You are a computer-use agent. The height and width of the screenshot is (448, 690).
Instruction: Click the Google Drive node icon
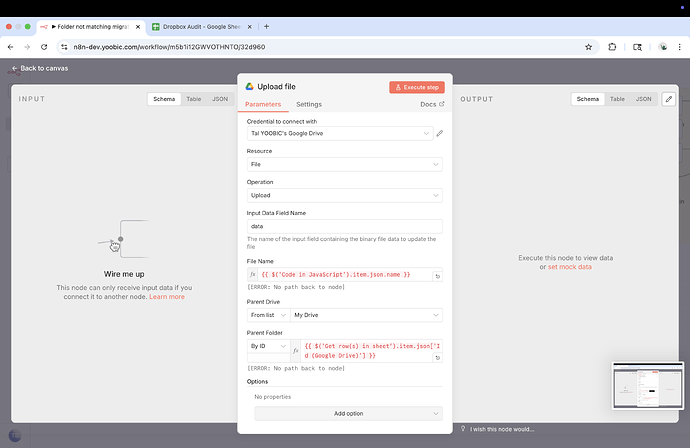[x=250, y=87]
